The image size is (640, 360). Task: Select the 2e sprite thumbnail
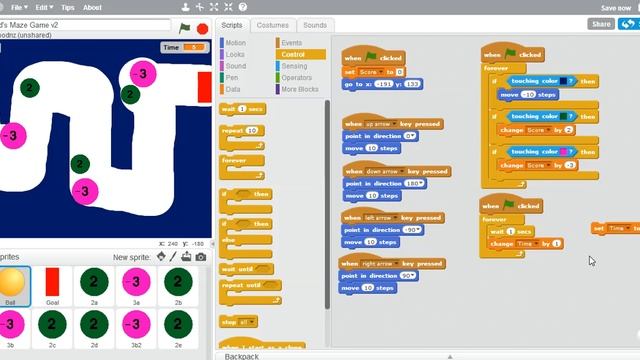(x=178, y=329)
